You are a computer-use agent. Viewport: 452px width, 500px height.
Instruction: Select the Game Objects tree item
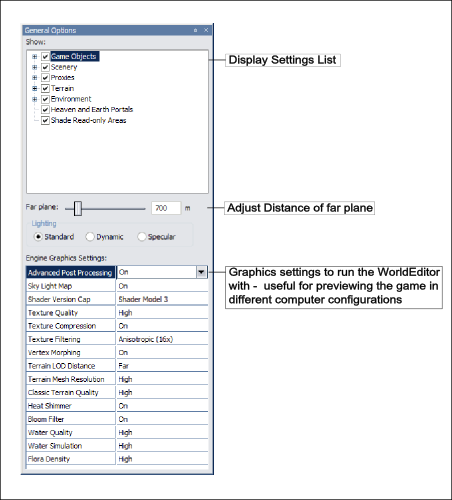[74, 56]
